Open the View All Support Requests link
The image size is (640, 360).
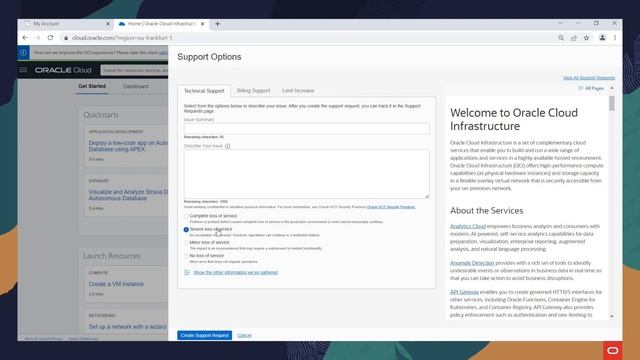[x=589, y=78]
